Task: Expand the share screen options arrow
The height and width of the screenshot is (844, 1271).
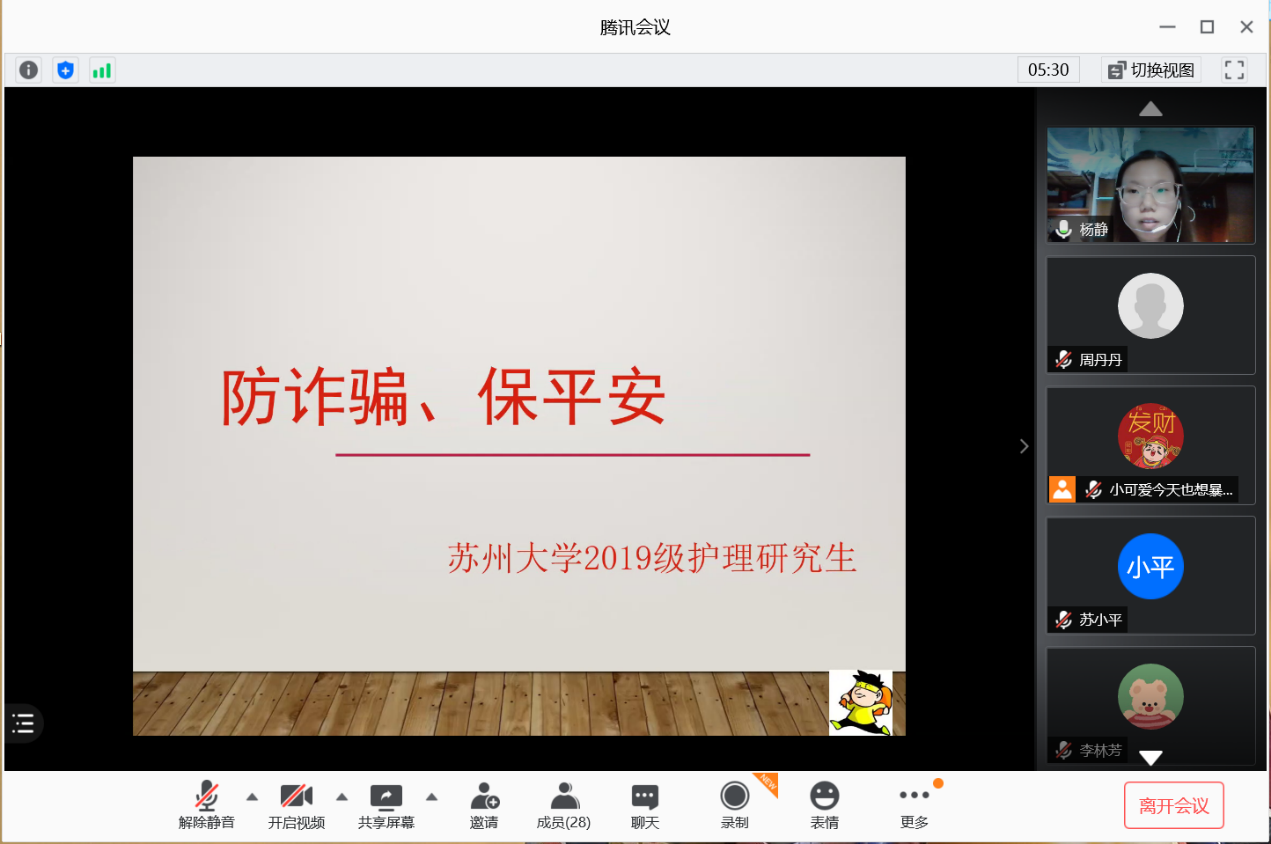Action: [432, 797]
